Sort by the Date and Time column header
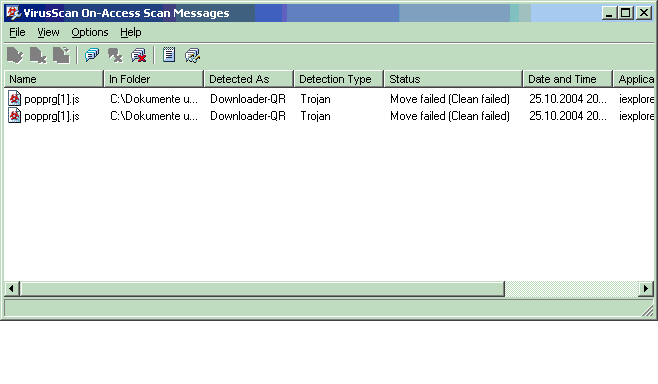Image resolution: width=658 pixels, height=384 pixels. tap(568, 79)
